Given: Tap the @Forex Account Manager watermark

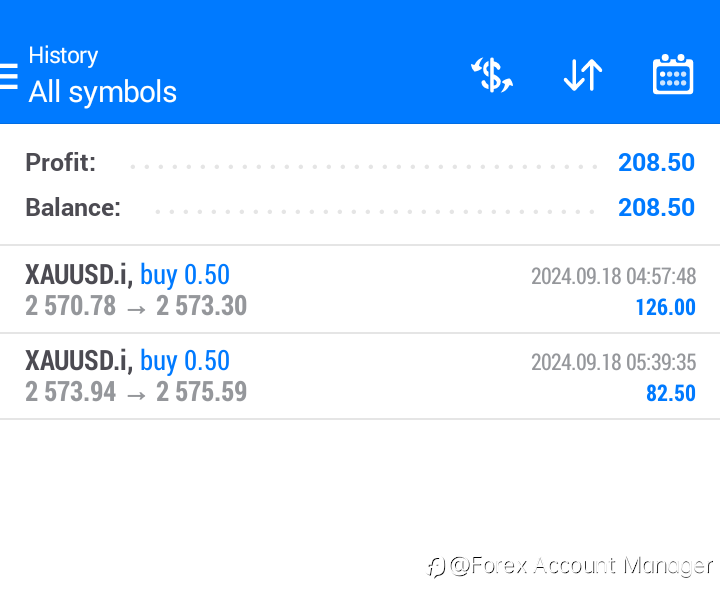Looking at the screenshot, I should pos(581,567).
